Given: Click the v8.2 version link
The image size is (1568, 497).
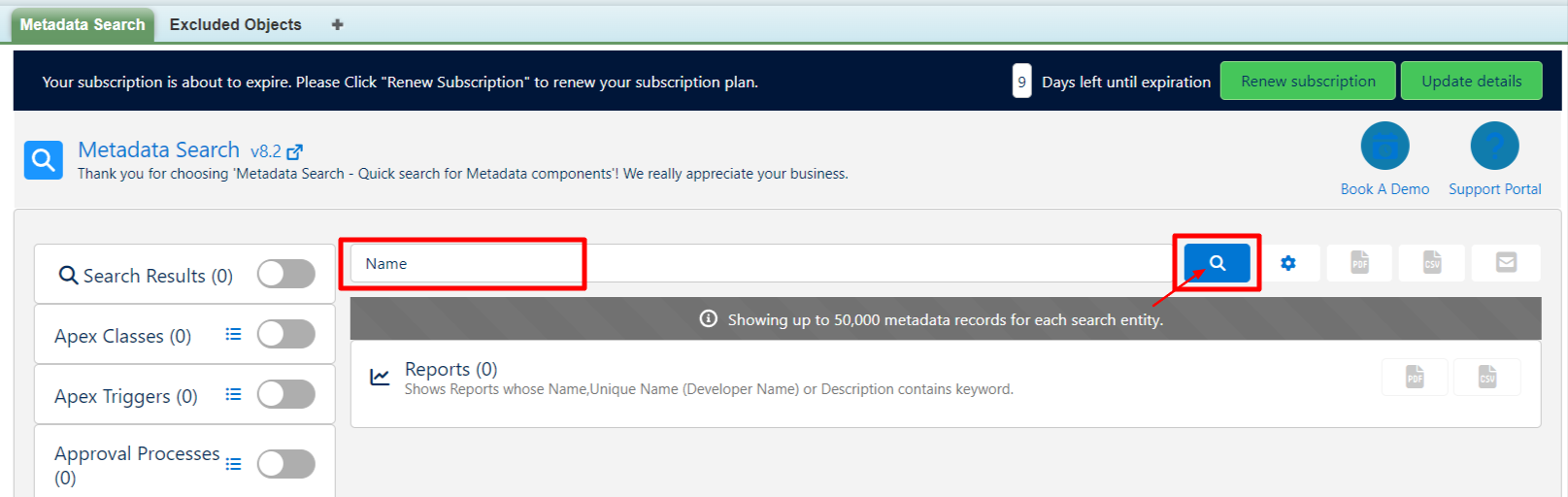Looking at the screenshot, I should 266,151.
